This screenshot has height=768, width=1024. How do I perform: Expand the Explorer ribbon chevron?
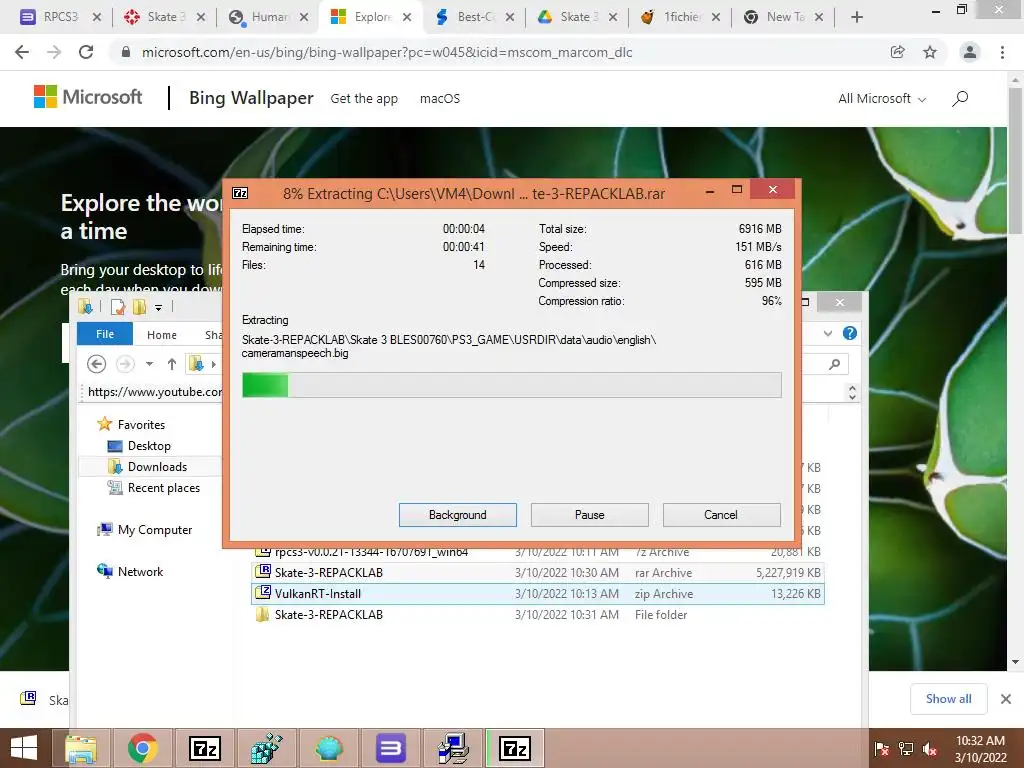pyautogui.click(x=827, y=333)
